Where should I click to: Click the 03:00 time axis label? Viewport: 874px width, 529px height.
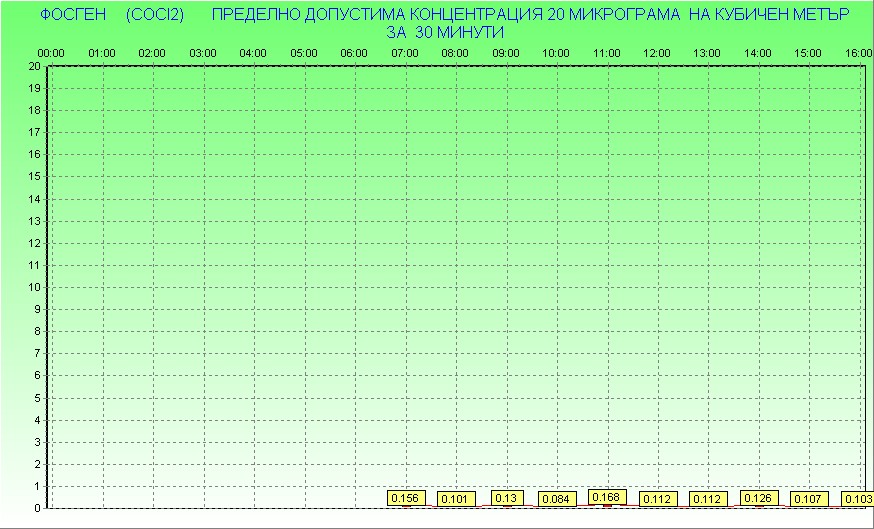[203, 53]
